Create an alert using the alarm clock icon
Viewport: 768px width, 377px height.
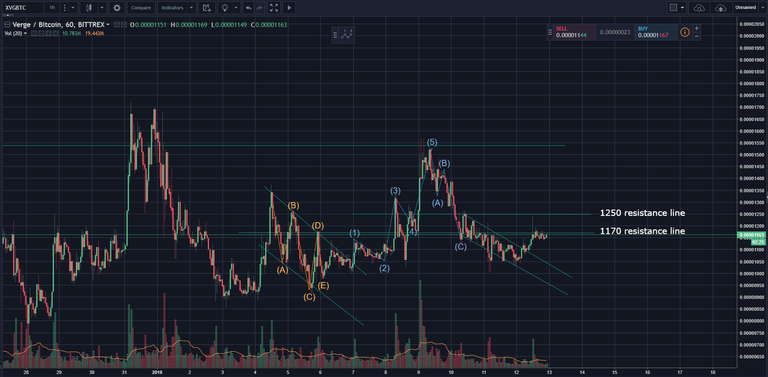coord(207,8)
